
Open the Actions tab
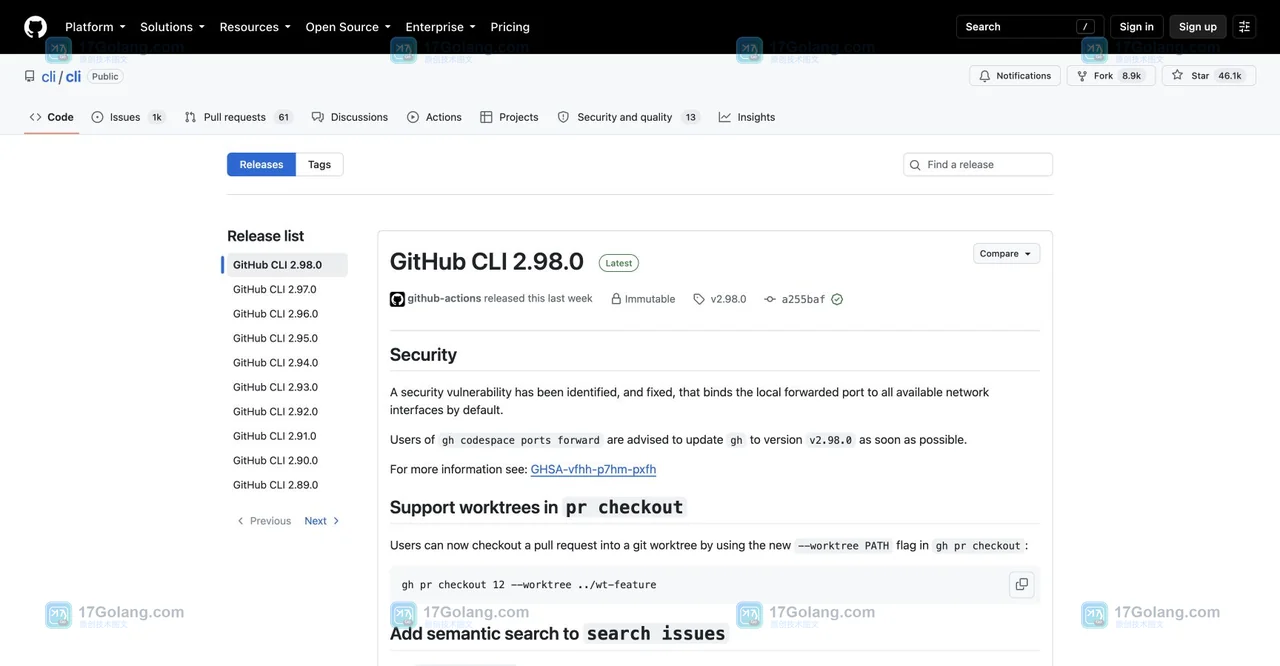[434, 117]
